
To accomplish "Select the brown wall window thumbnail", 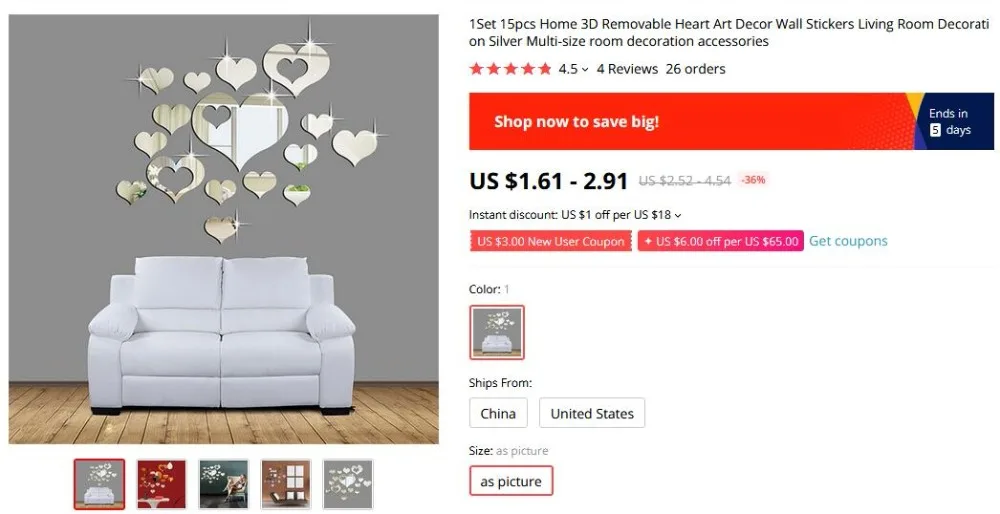I will click(286, 484).
